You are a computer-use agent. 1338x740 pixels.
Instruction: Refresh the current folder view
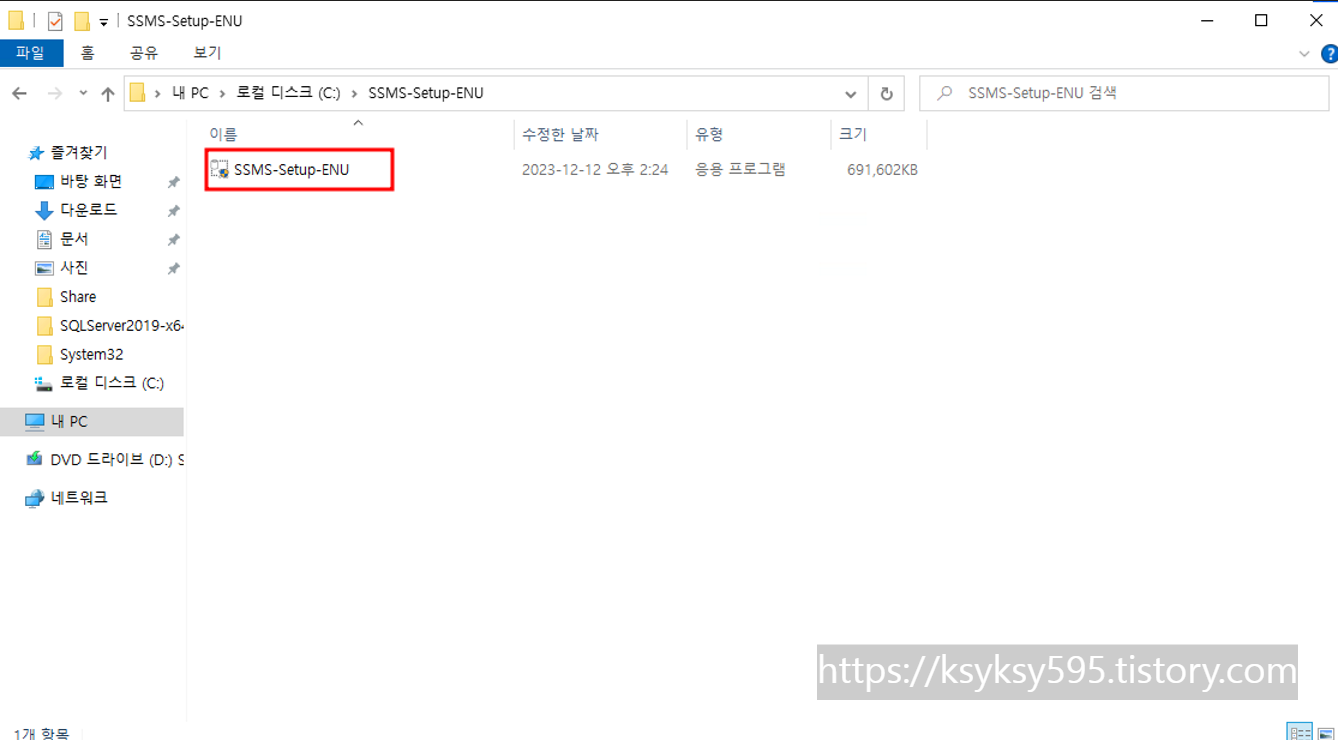click(886, 93)
